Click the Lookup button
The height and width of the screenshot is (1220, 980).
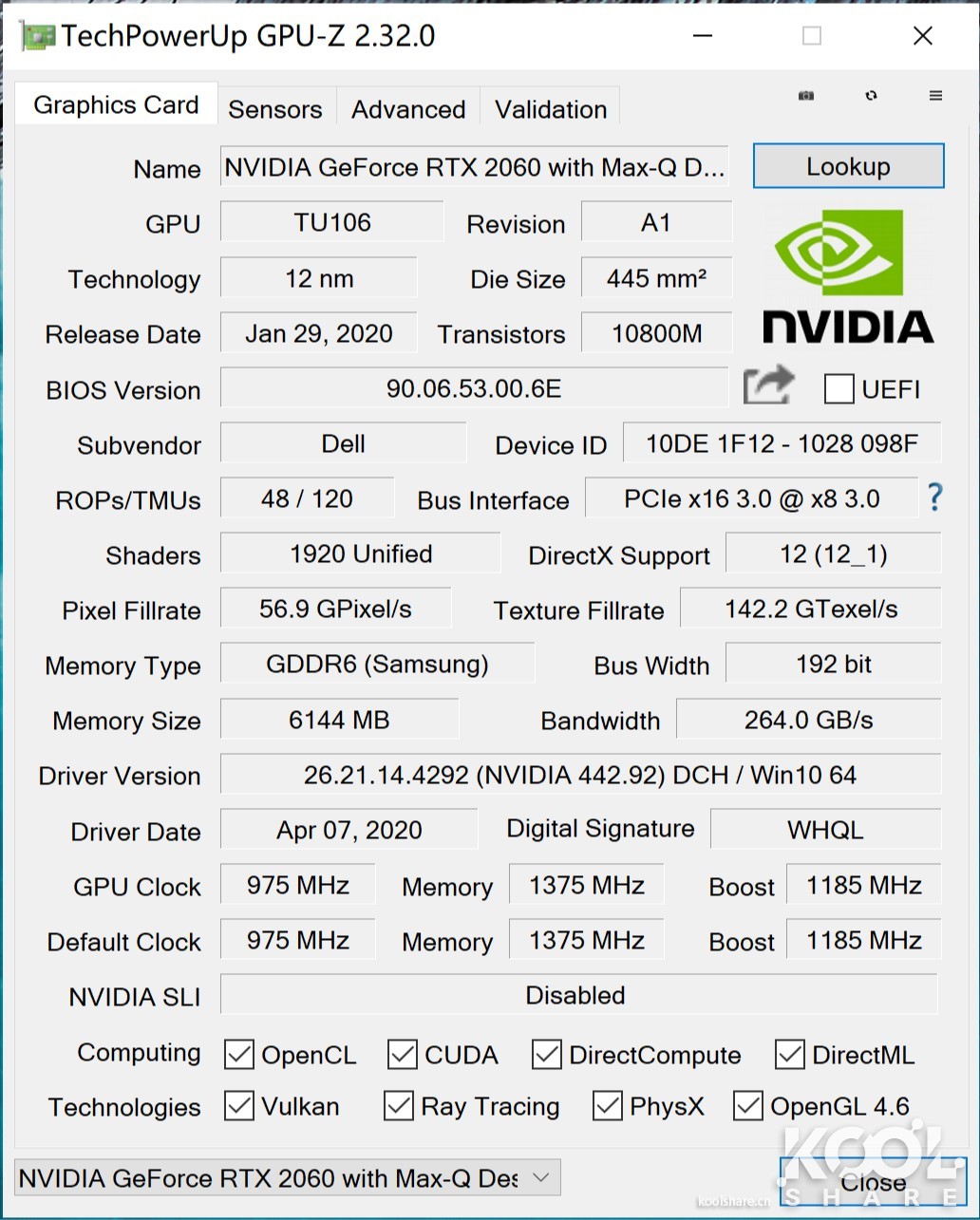[847, 165]
